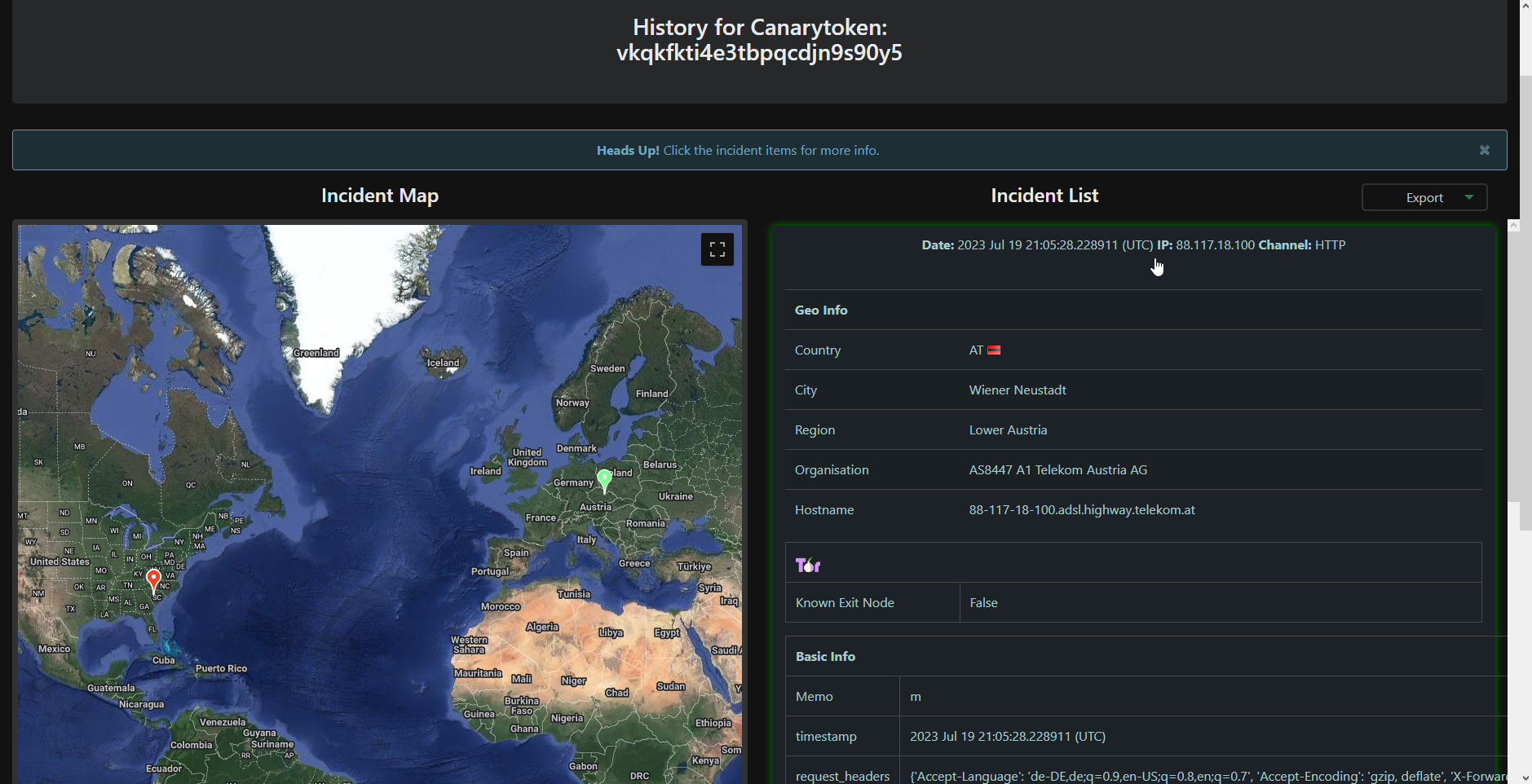Screen dimensions: 1532x784
Task: Click the page scrollbar up arrow
Action: pyautogui.click(x=1525, y=7)
